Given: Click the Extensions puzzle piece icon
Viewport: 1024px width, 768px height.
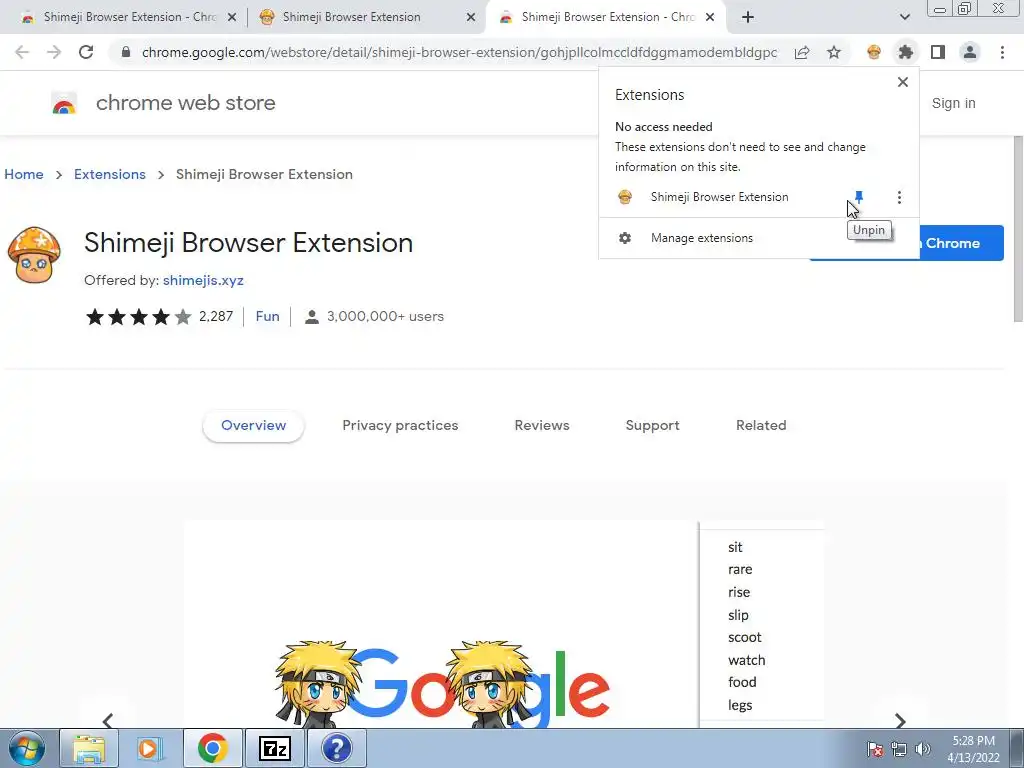Looking at the screenshot, I should click(905, 52).
